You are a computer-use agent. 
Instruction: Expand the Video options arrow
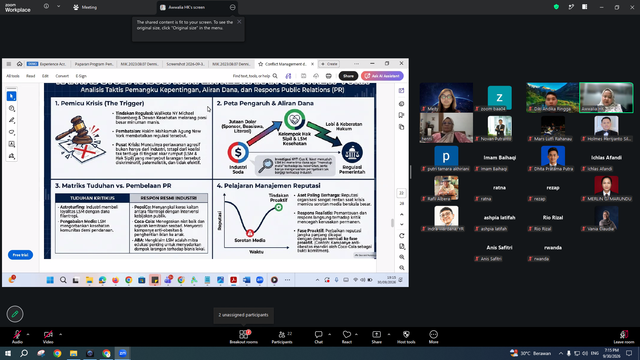60,334
